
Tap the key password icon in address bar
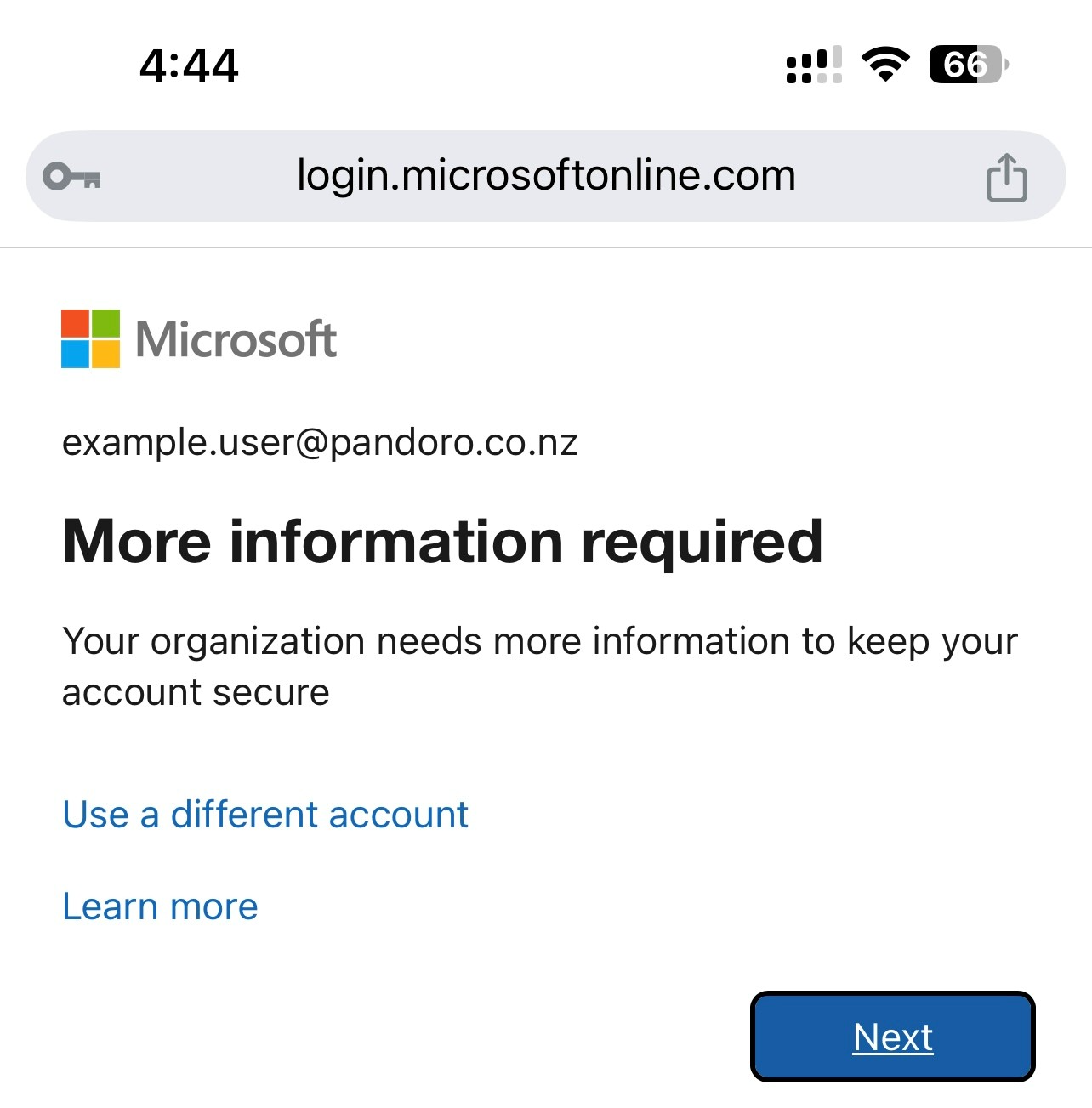(x=72, y=177)
